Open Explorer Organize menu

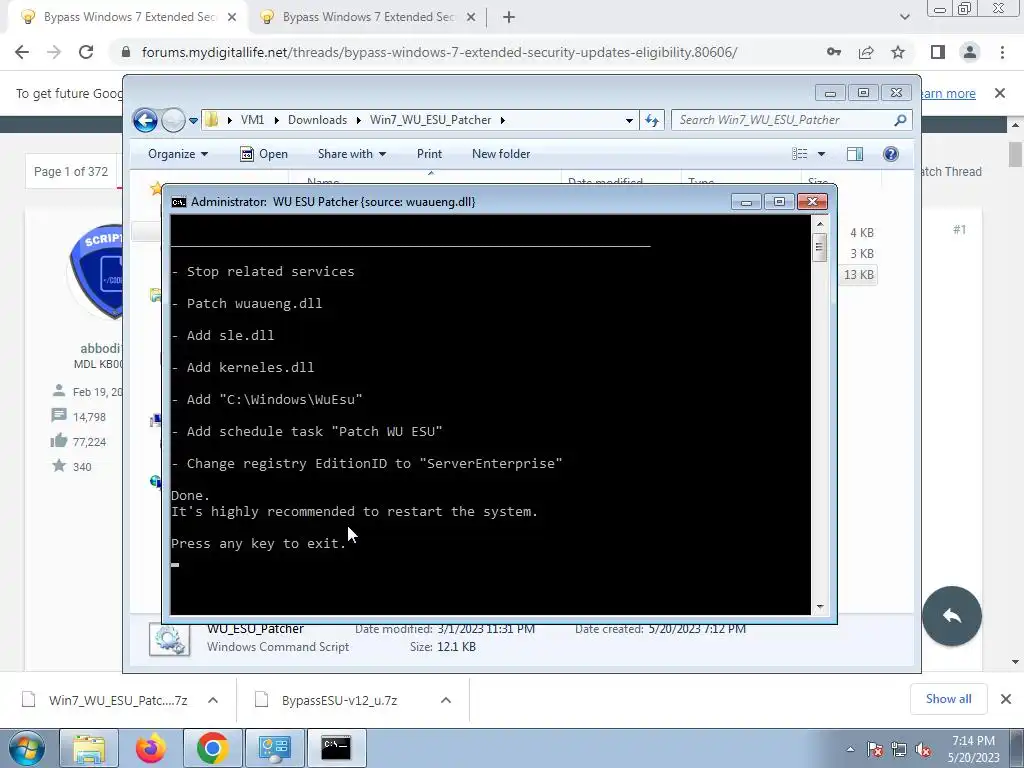tap(178, 154)
